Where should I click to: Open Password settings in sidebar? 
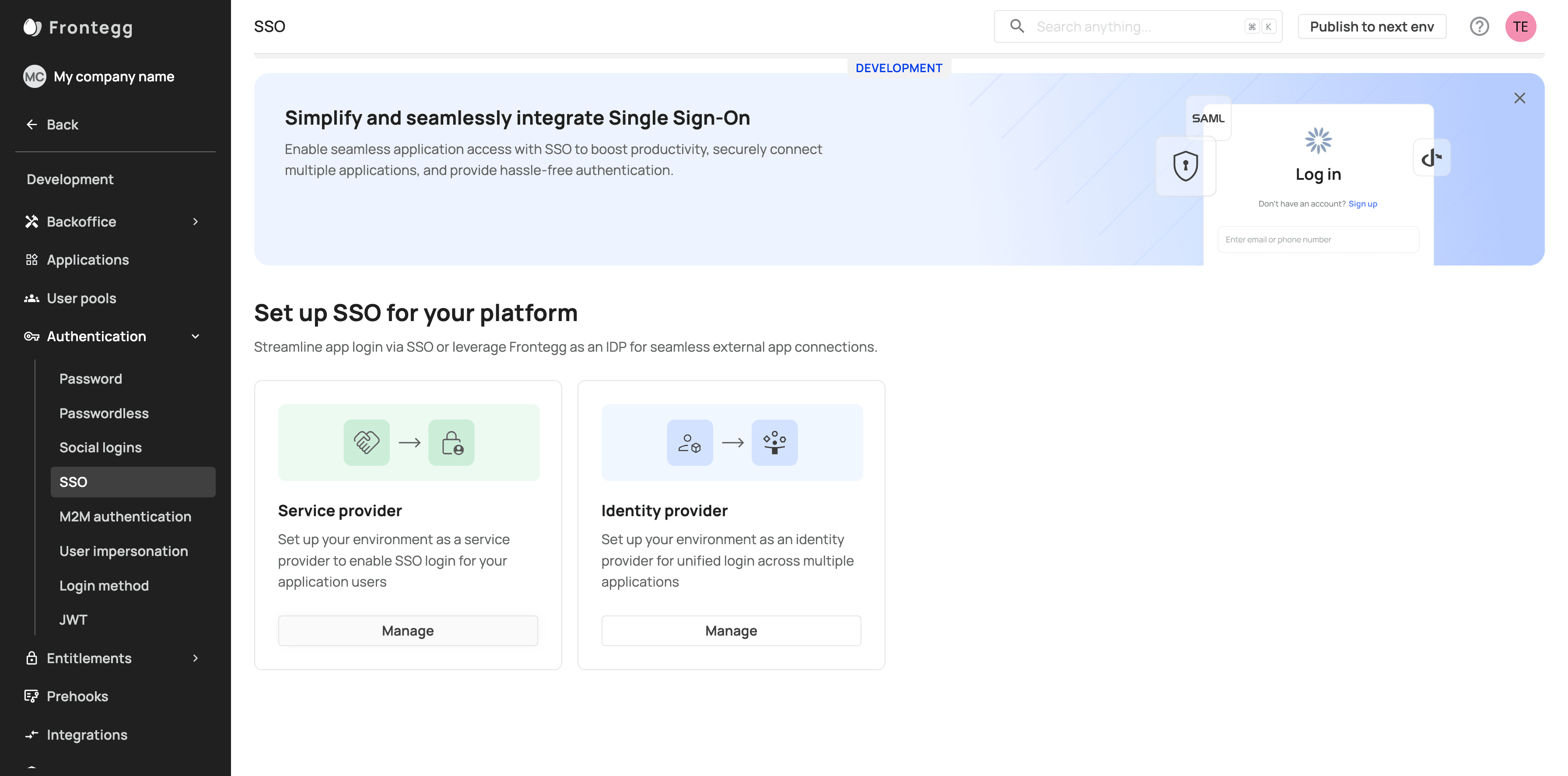pyautogui.click(x=91, y=378)
